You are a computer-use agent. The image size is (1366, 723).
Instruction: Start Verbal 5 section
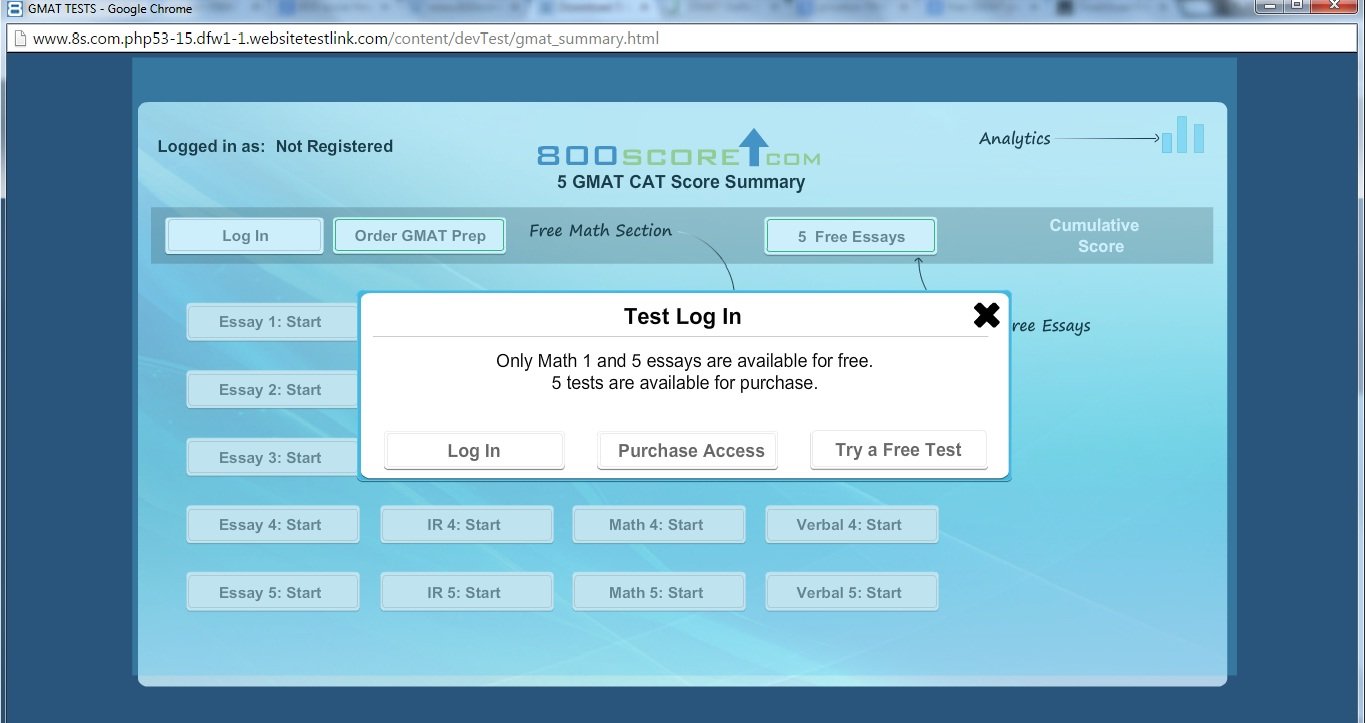(x=851, y=593)
